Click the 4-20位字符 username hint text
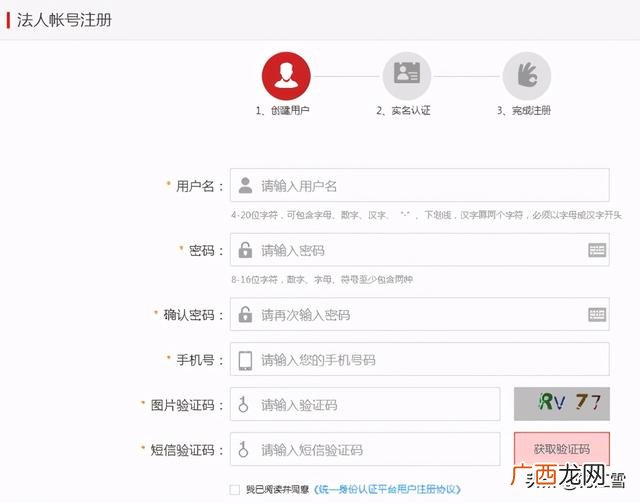The height and width of the screenshot is (503, 640). pyautogui.click(x=426, y=215)
